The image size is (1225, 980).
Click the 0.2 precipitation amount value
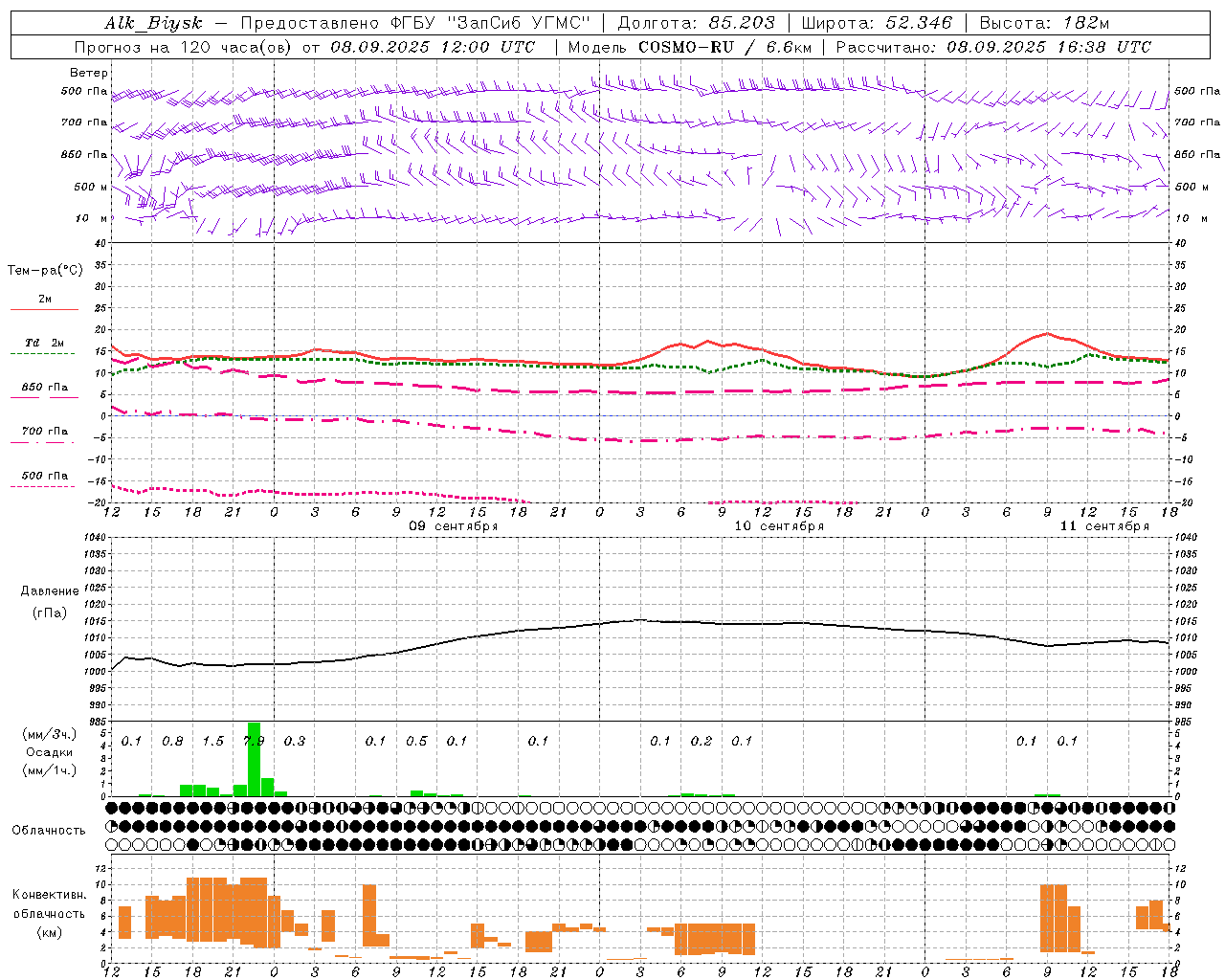coord(702,741)
